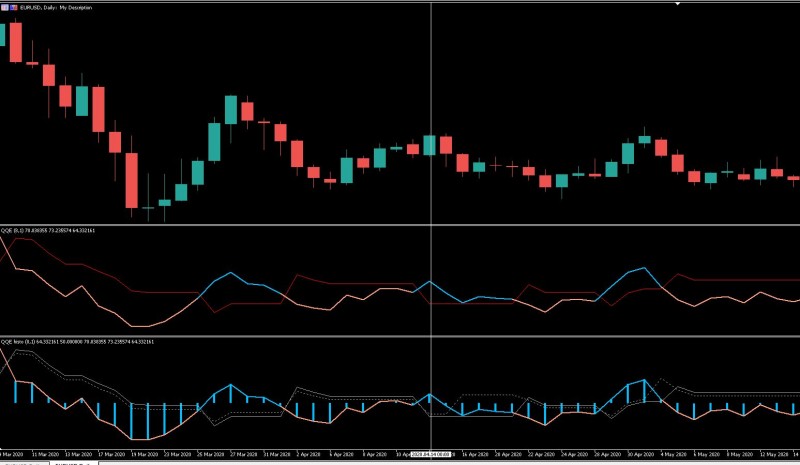Click the 27 Mar 2020 date on time axis
The width and height of the screenshot is (800, 465).
pos(243,454)
